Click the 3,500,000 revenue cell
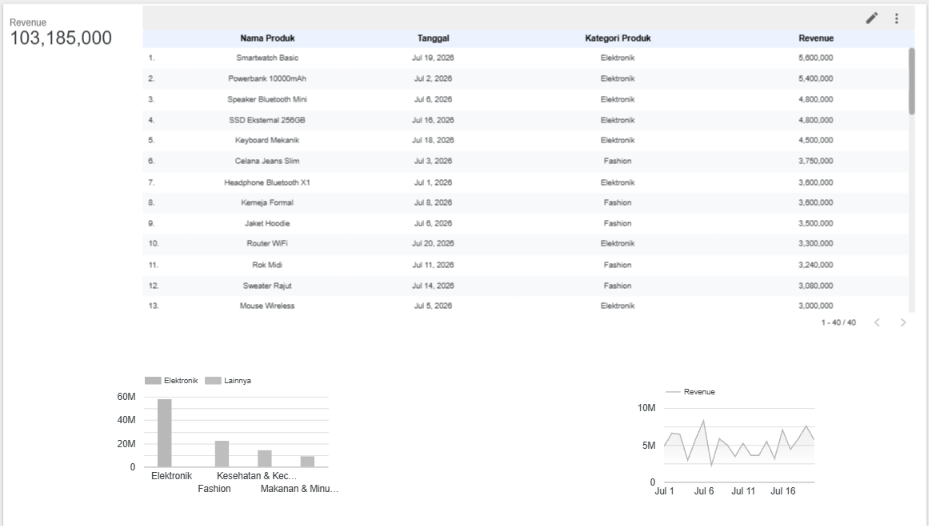Viewport: 929px width, 526px height. pos(816,223)
